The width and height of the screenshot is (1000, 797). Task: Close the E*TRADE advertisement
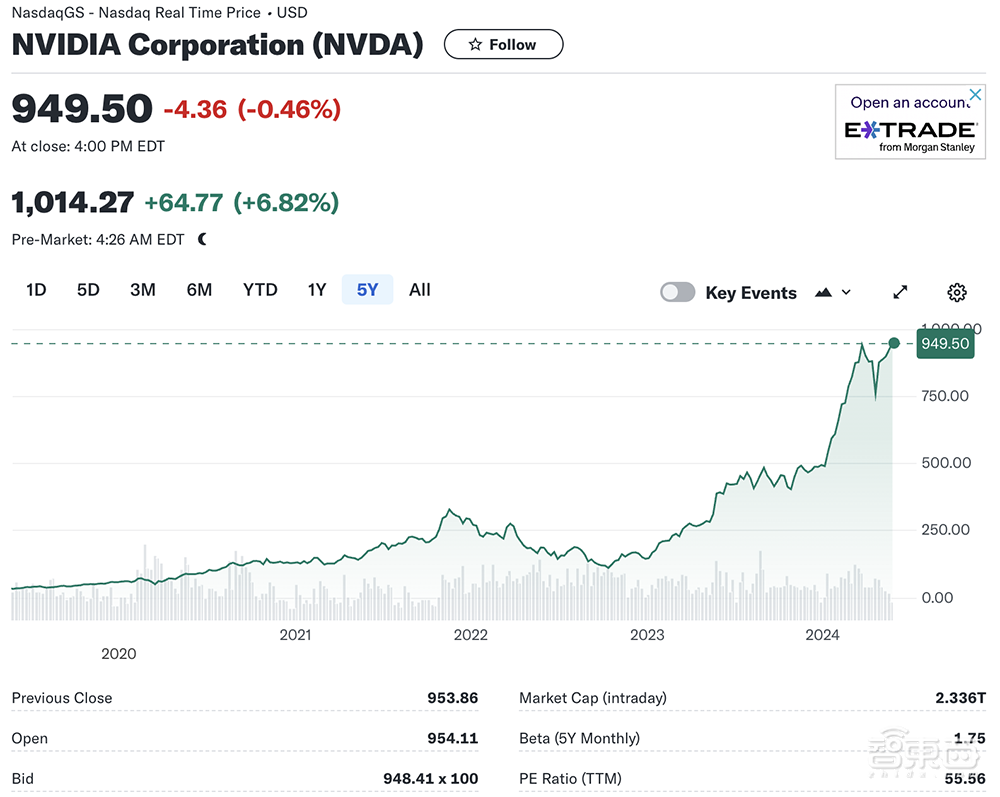point(975,95)
